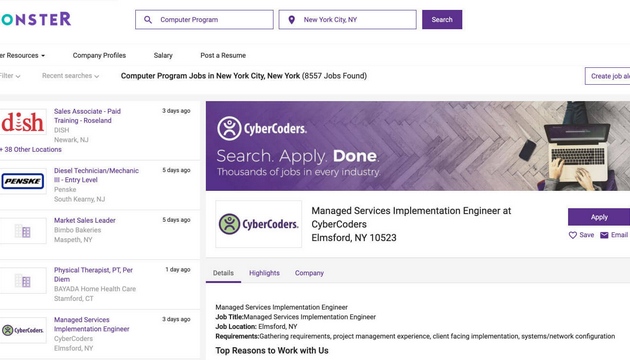The height and width of the screenshot is (360, 630).
Task: Click Bimbo Bakeries placeholder building icon
Action: coord(23,231)
